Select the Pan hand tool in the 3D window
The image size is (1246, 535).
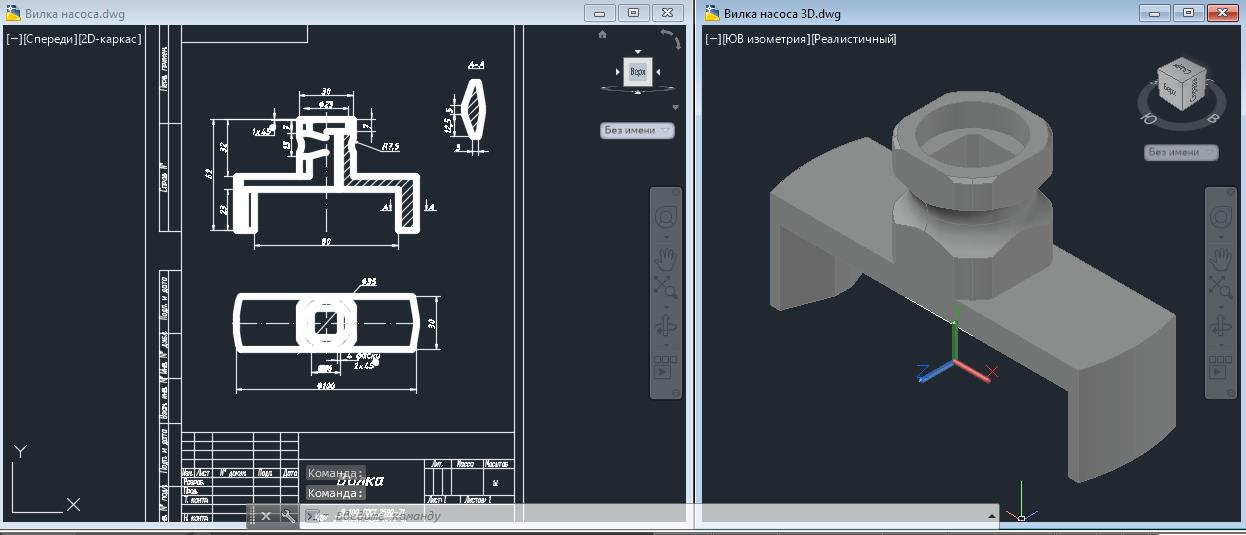pyautogui.click(x=1219, y=257)
